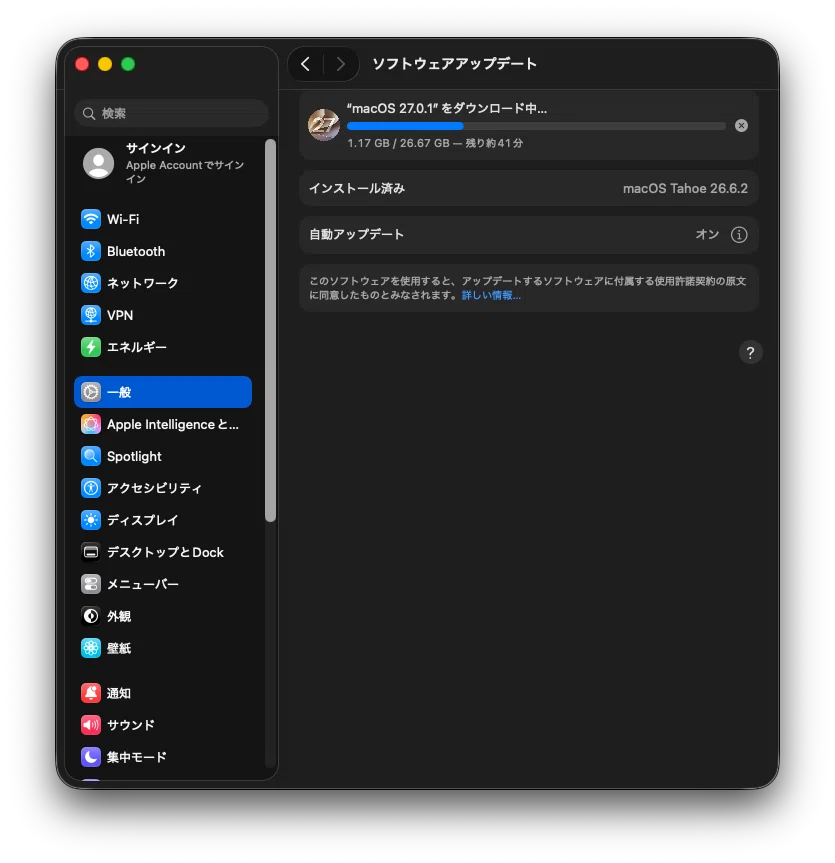Close window with red button
Screen dimensions: 835x863
click(x=82, y=64)
